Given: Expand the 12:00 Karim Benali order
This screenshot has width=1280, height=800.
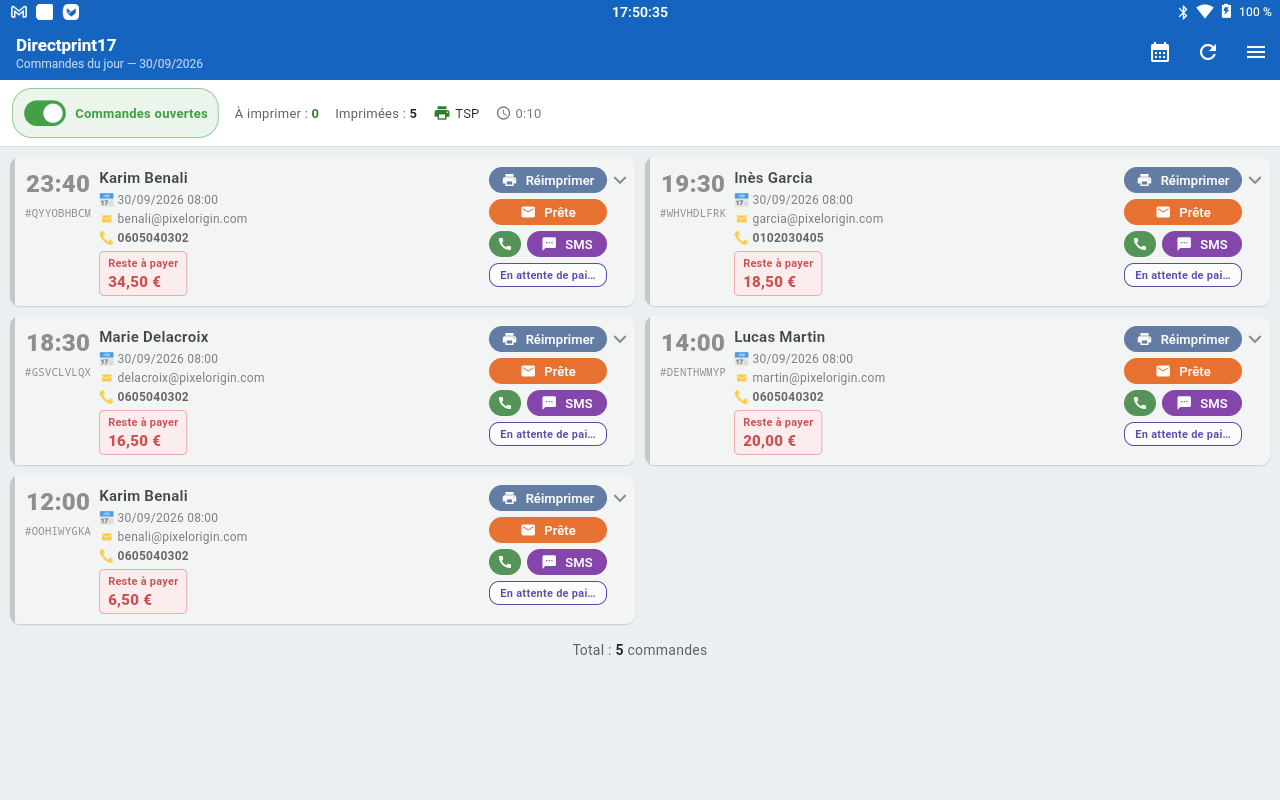Looking at the screenshot, I should [x=620, y=499].
